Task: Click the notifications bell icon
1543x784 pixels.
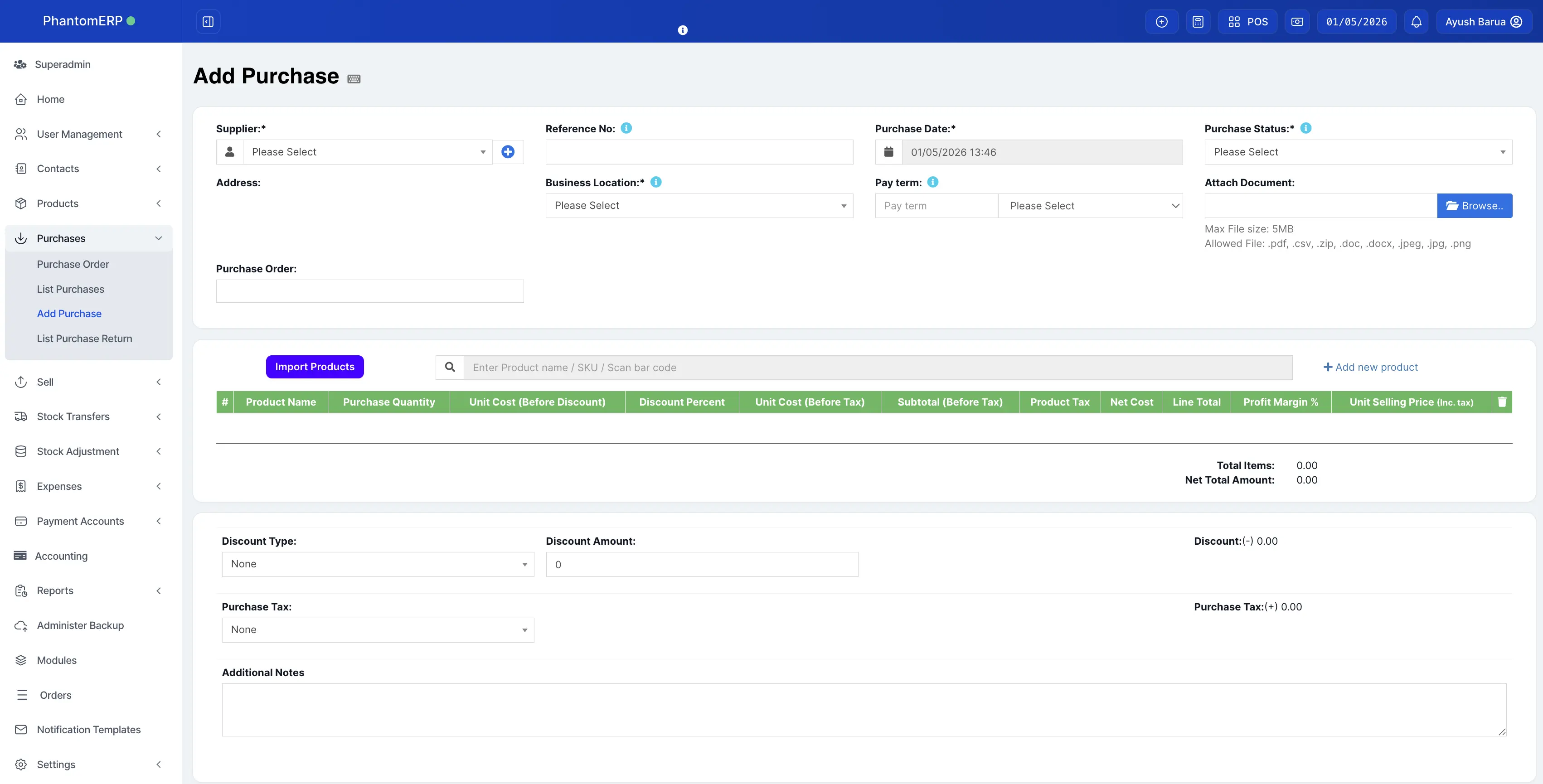Action: pyautogui.click(x=1416, y=22)
